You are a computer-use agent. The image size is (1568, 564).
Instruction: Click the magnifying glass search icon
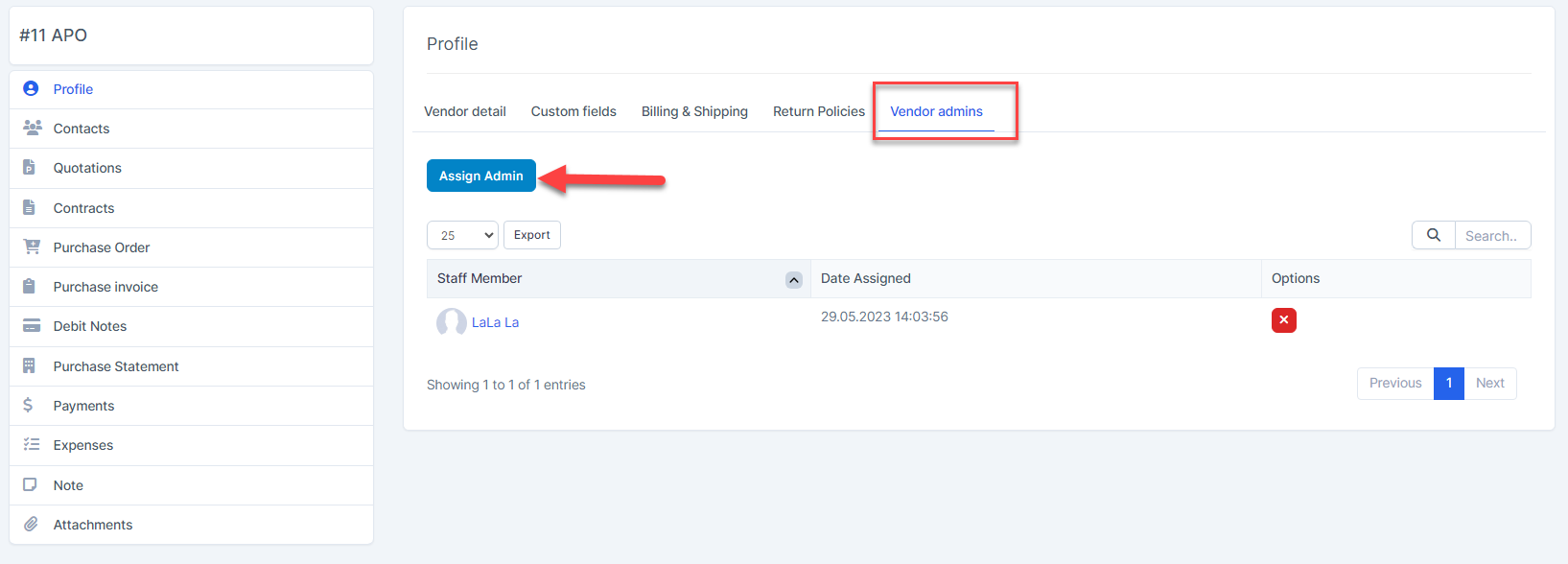tap(1433, 235)
